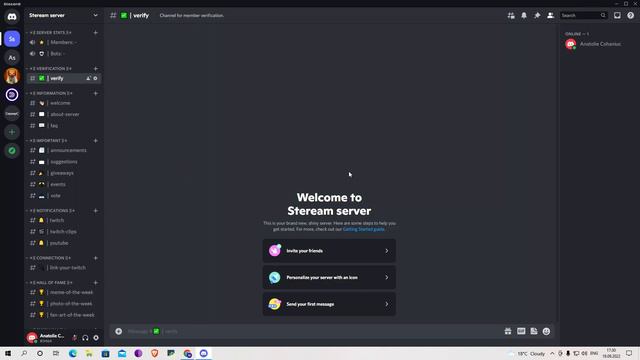Screen dimensions: 640x360
Task: Create invite for verify channel
Action: tap(88, 78)
